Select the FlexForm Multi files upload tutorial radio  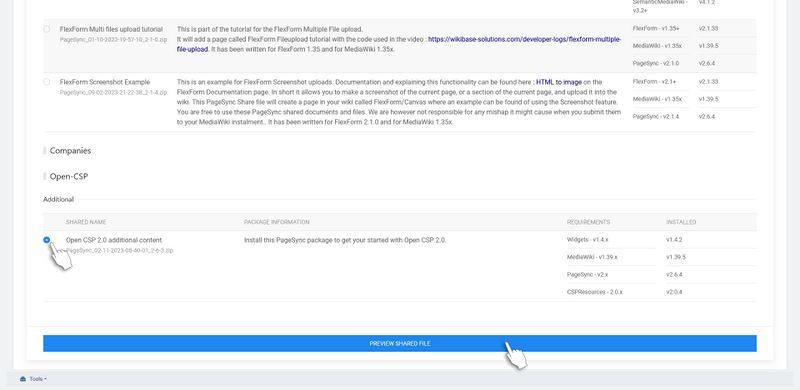pyautogui.click(x=47, y=29)
